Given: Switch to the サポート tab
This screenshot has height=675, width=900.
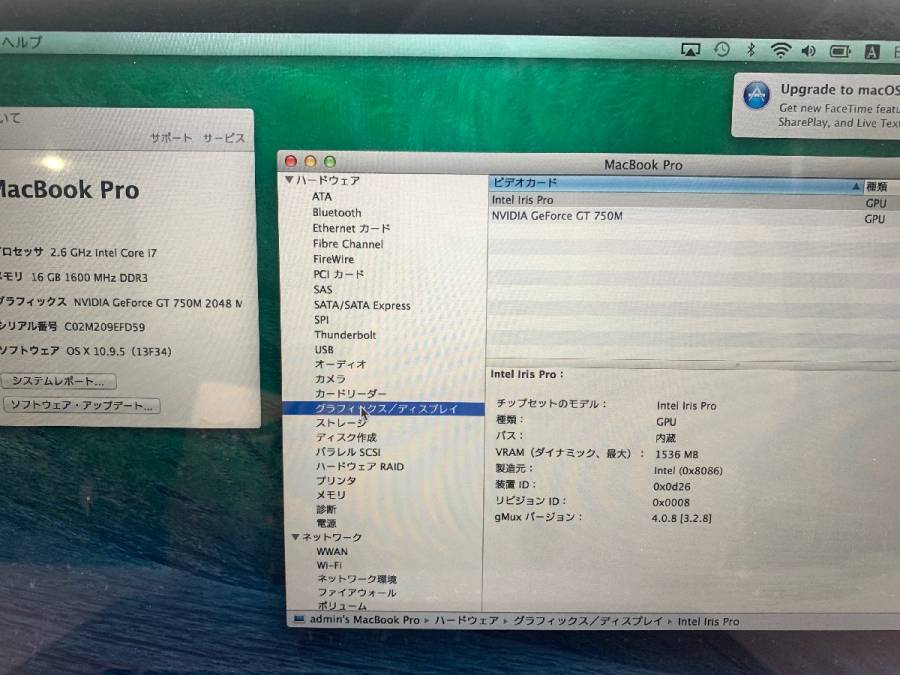Looking at the screenshot, I should click(x=171, y=139).
